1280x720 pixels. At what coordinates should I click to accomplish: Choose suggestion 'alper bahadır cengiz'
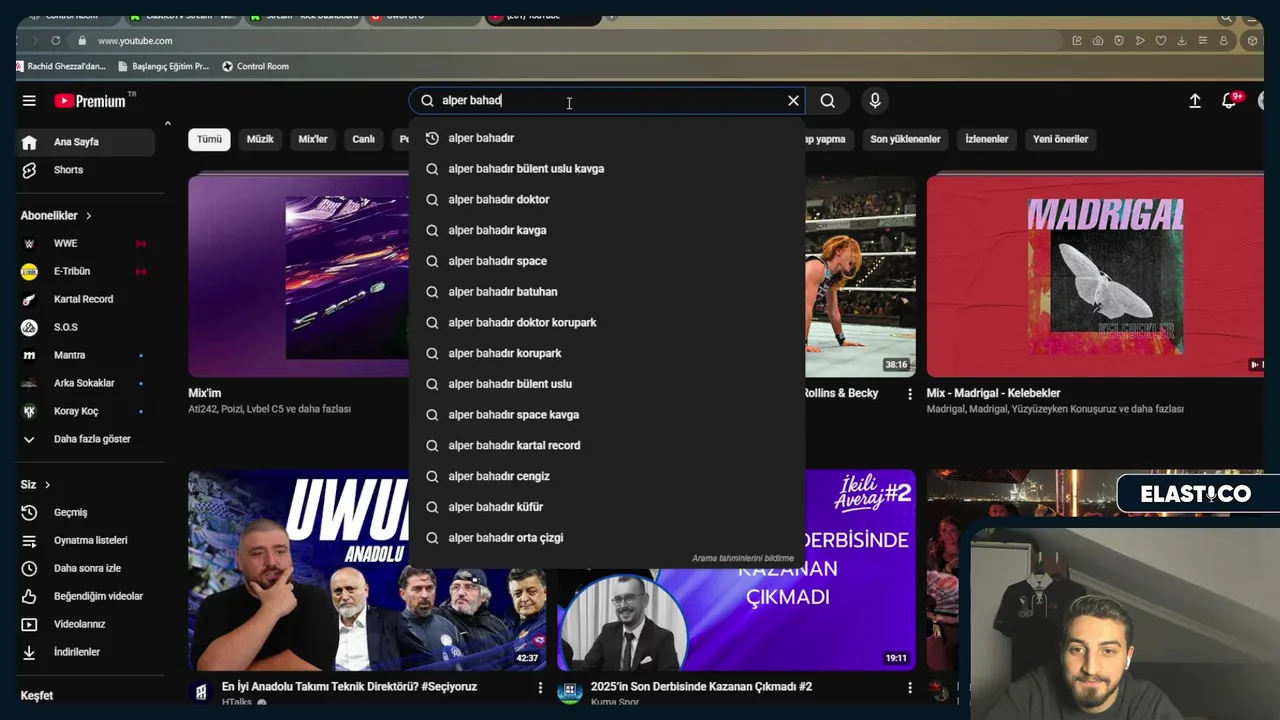click(607, 476)
